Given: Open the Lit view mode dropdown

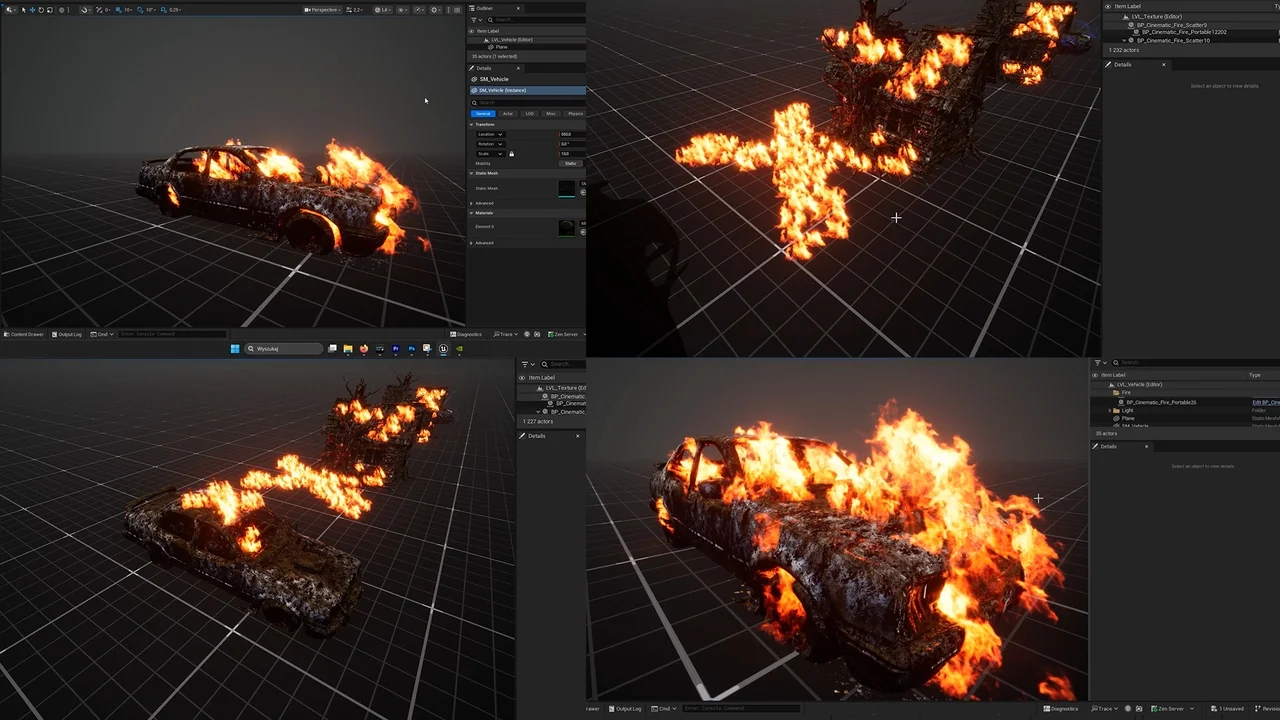Looking at the screenshot, I should 383,10.
